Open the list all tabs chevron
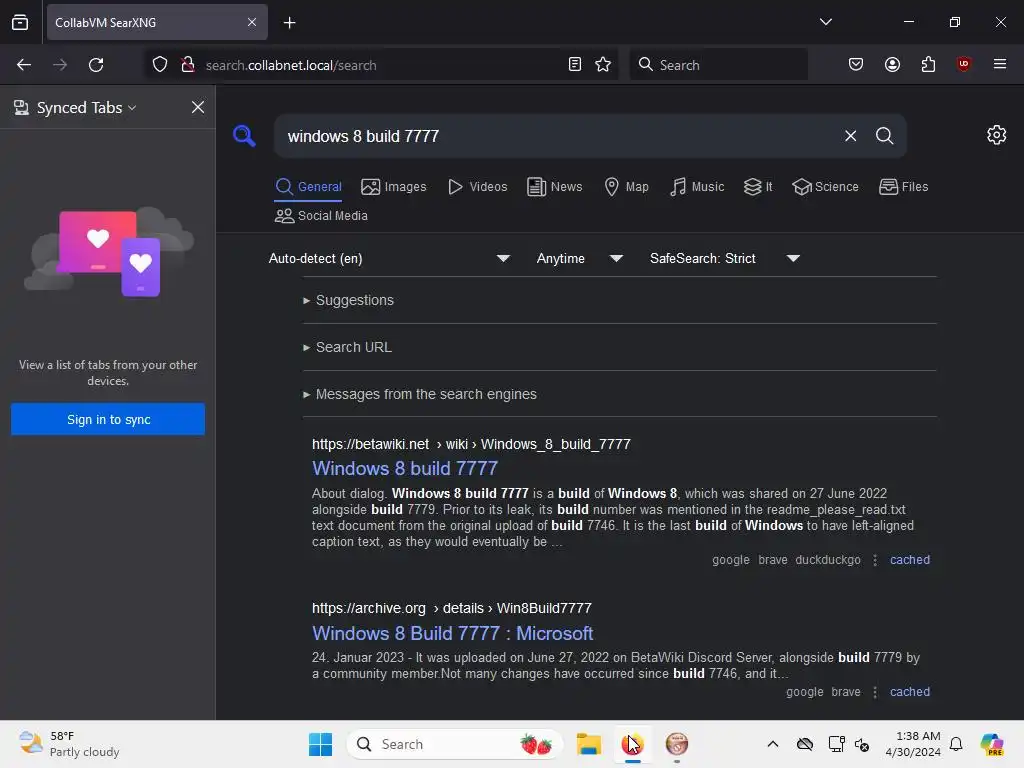The height and width of the screenshot is (768, 1024). coord(825,22)
